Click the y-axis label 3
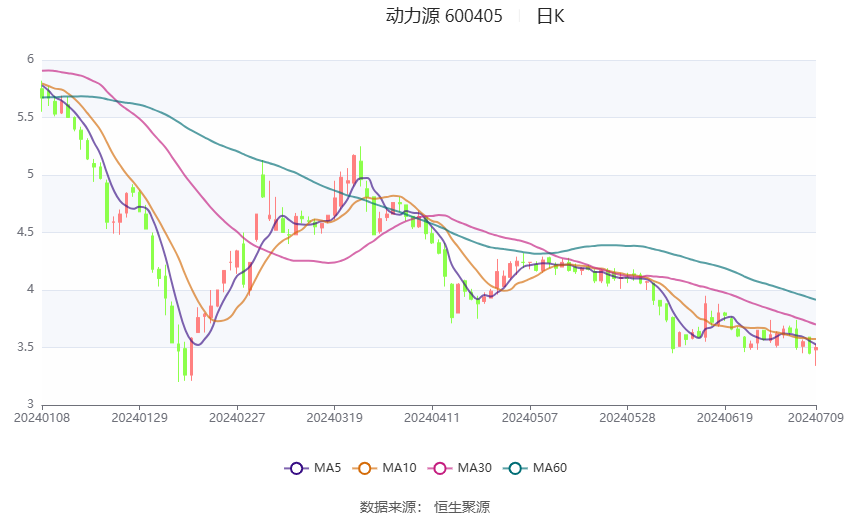 point(30,404)
